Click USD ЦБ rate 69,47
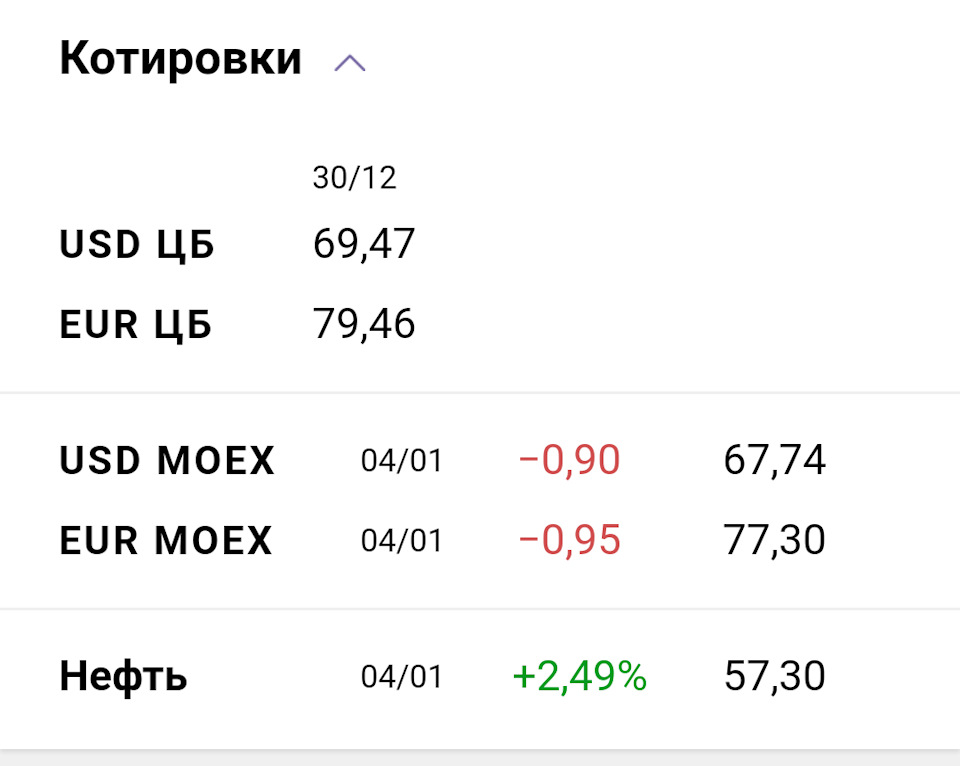The image size is (960, 766). [x=363, y=244]
